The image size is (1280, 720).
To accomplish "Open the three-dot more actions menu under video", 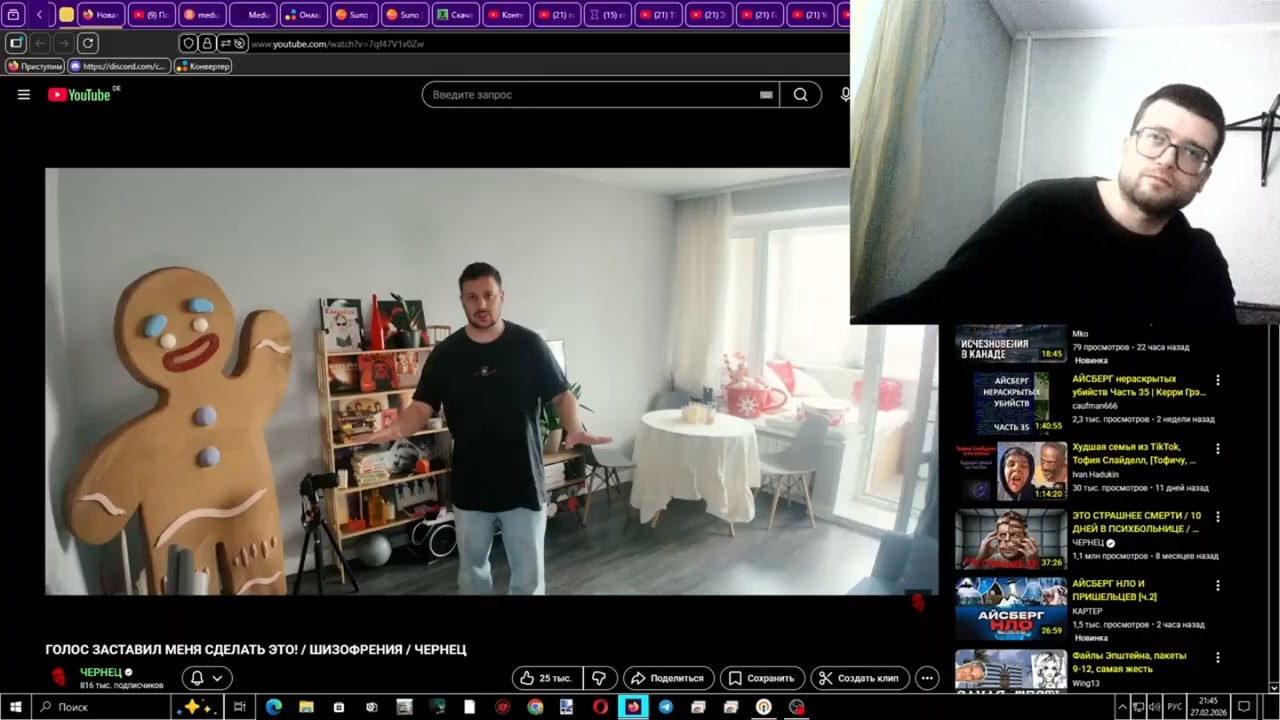I will pos(927,678).
